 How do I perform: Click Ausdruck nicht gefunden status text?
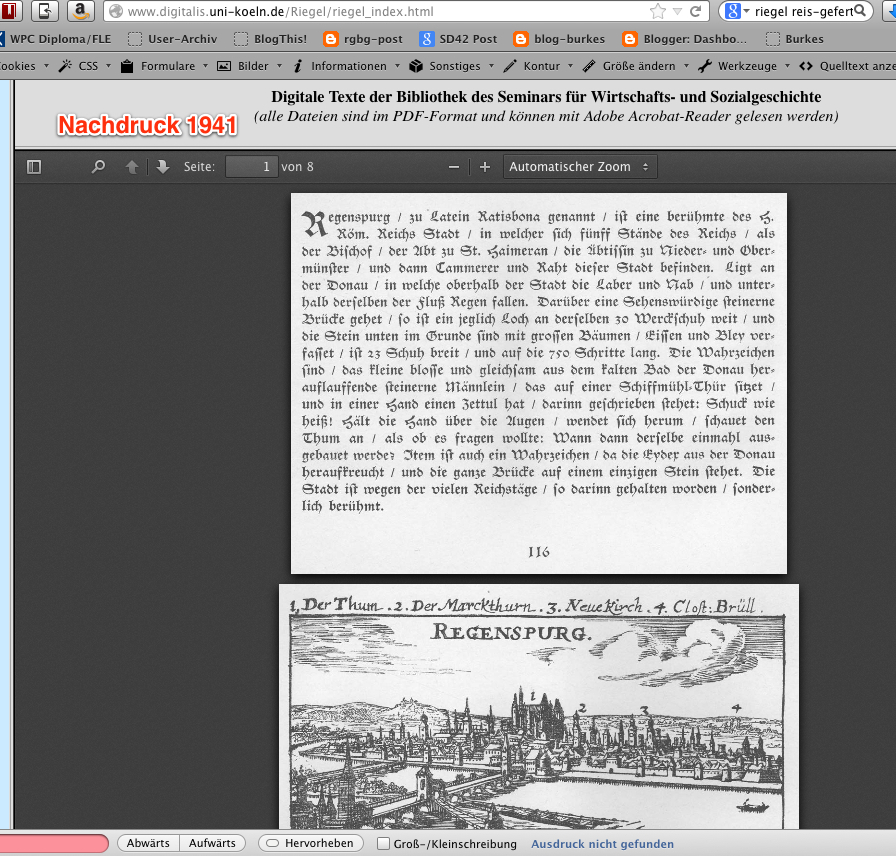click(602, 843)
